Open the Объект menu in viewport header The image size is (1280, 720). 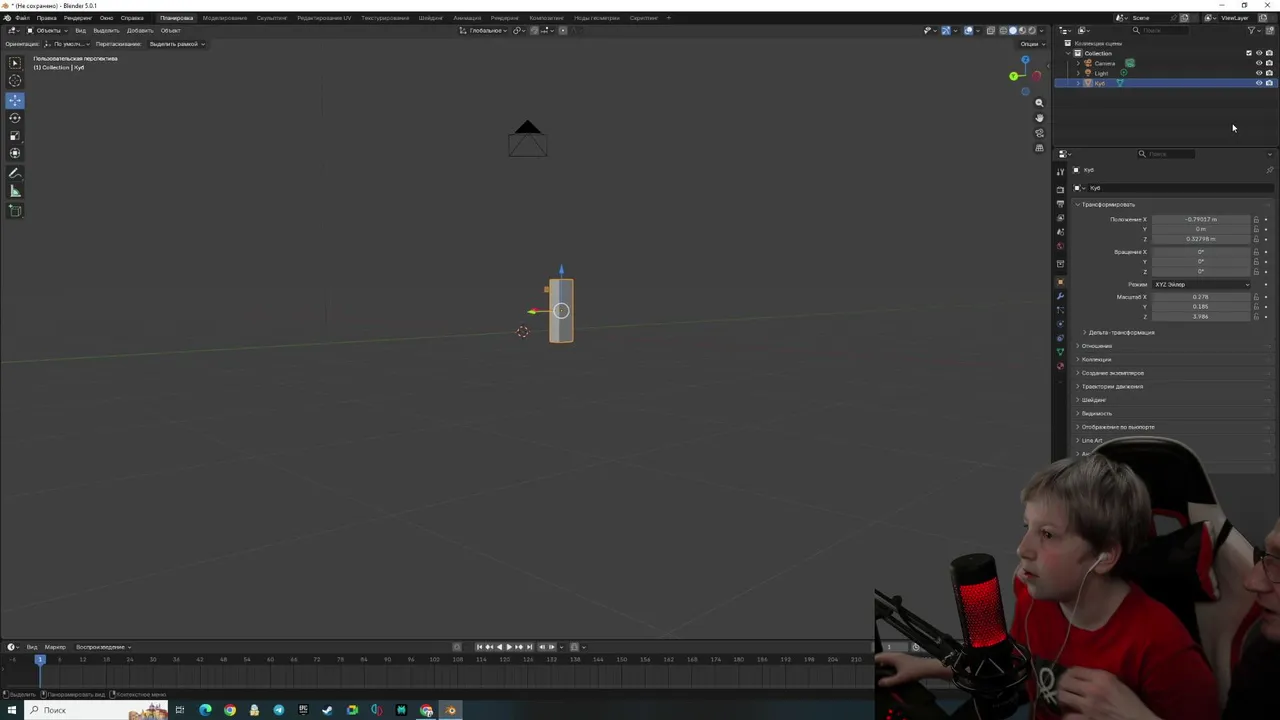click(170, 30)
